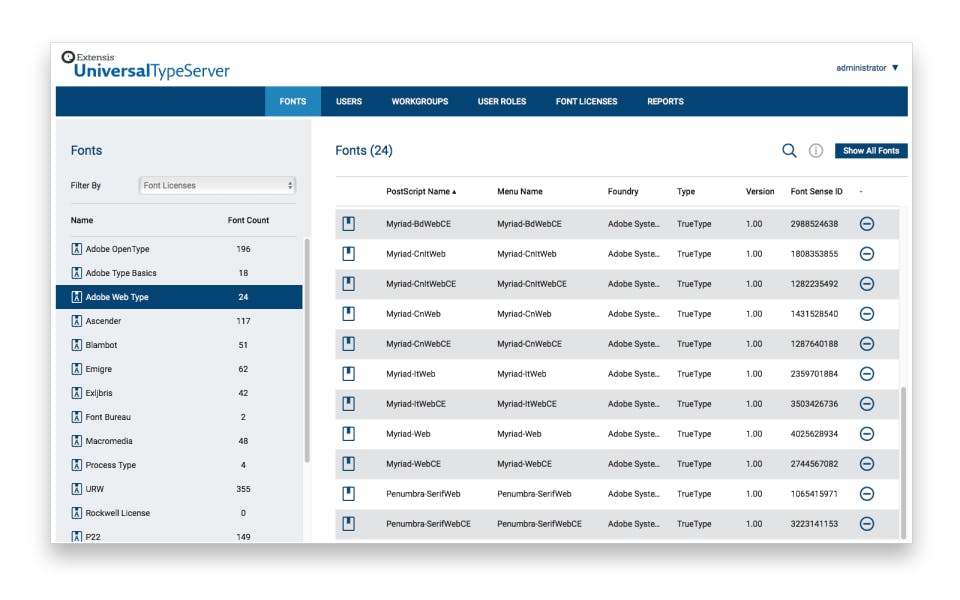Image resolution: width=960 pixels, height=600 pixels.
Task: Click the fonts table vertical scrollbar
Action: (903, 462)
